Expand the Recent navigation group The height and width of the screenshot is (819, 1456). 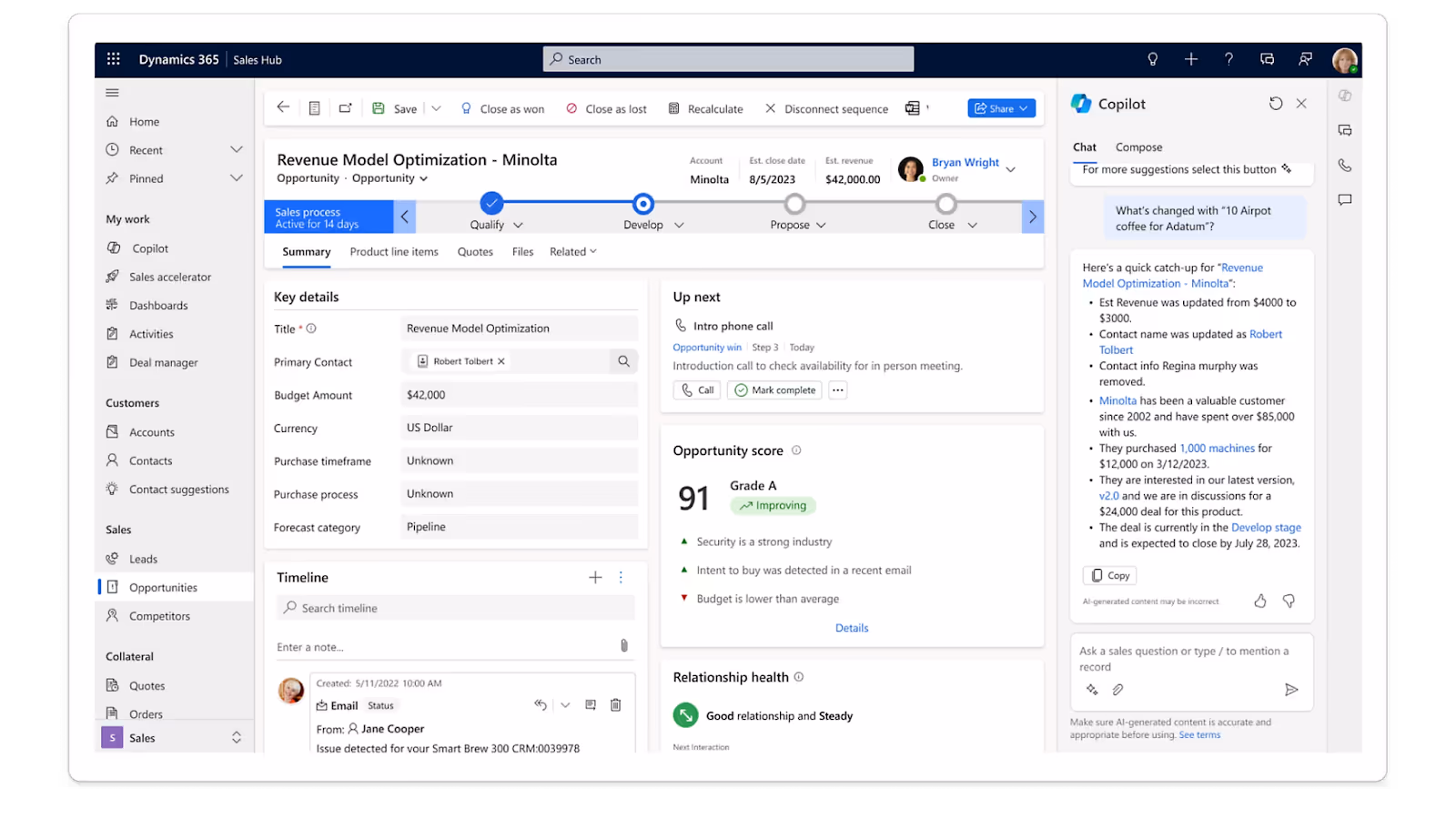[x=237, y=150]
